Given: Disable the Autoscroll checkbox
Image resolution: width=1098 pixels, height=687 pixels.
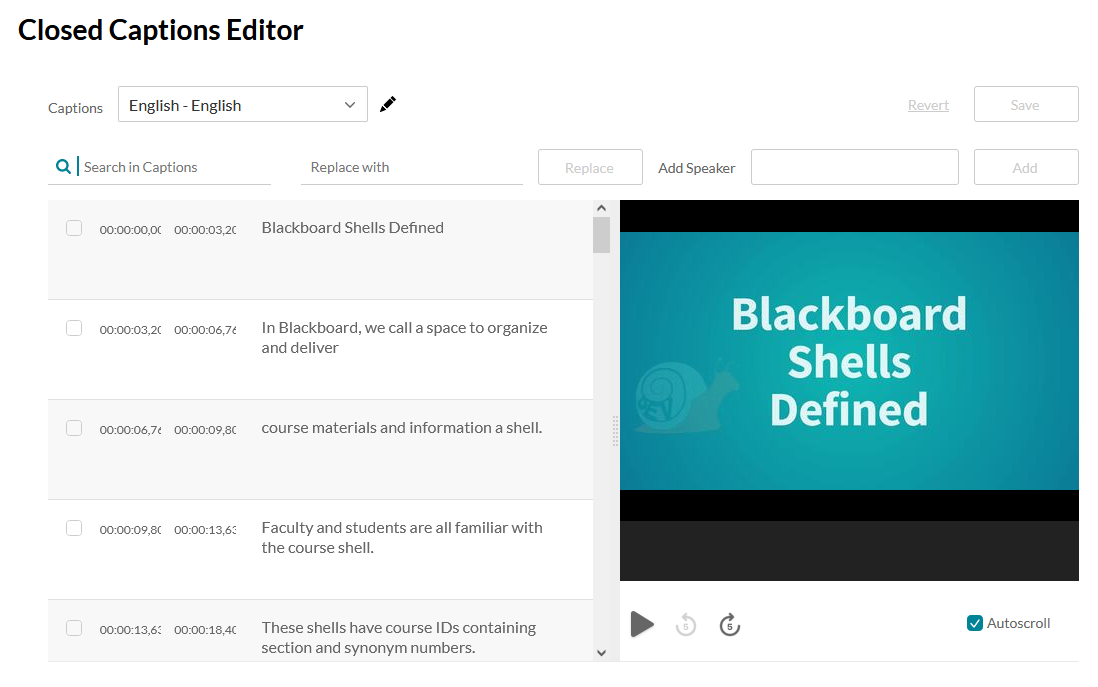Looking at the screenshot, I should pos(975,623).
